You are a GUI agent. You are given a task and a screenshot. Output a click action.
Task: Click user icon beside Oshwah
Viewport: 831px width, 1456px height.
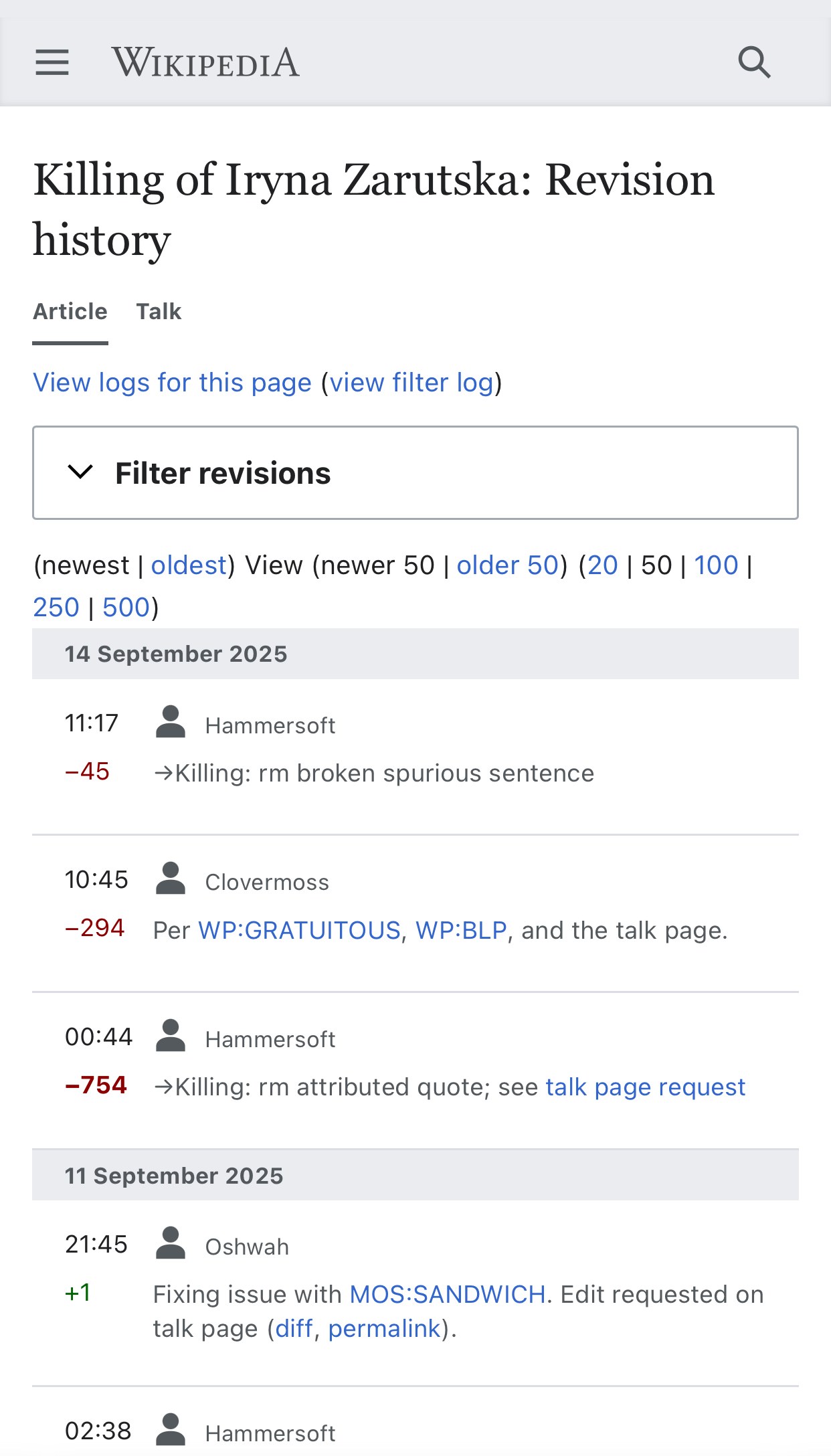[171, 1243]
